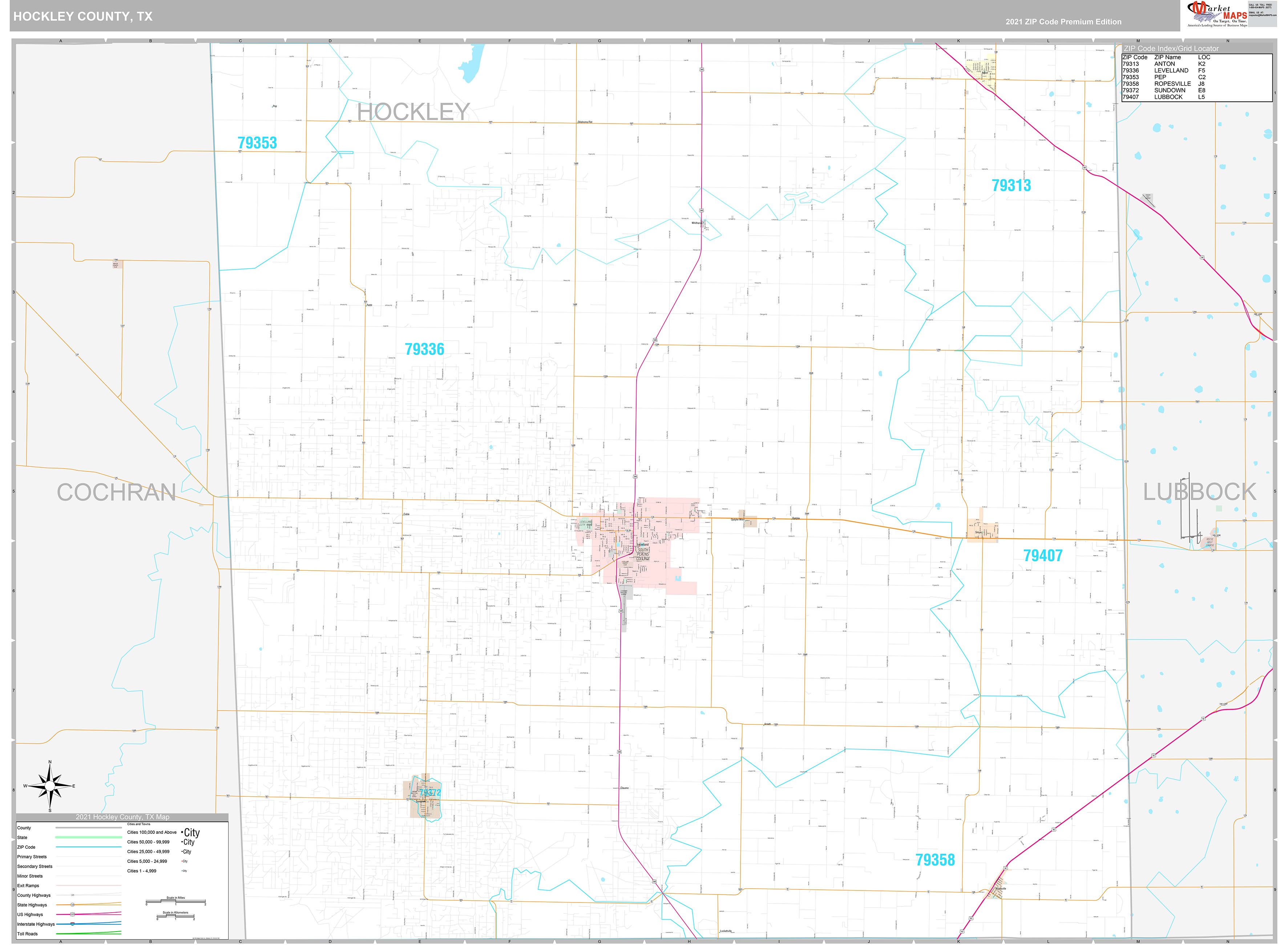Click the compass rose icon
Screen dimensions: 1288x945
50,786
